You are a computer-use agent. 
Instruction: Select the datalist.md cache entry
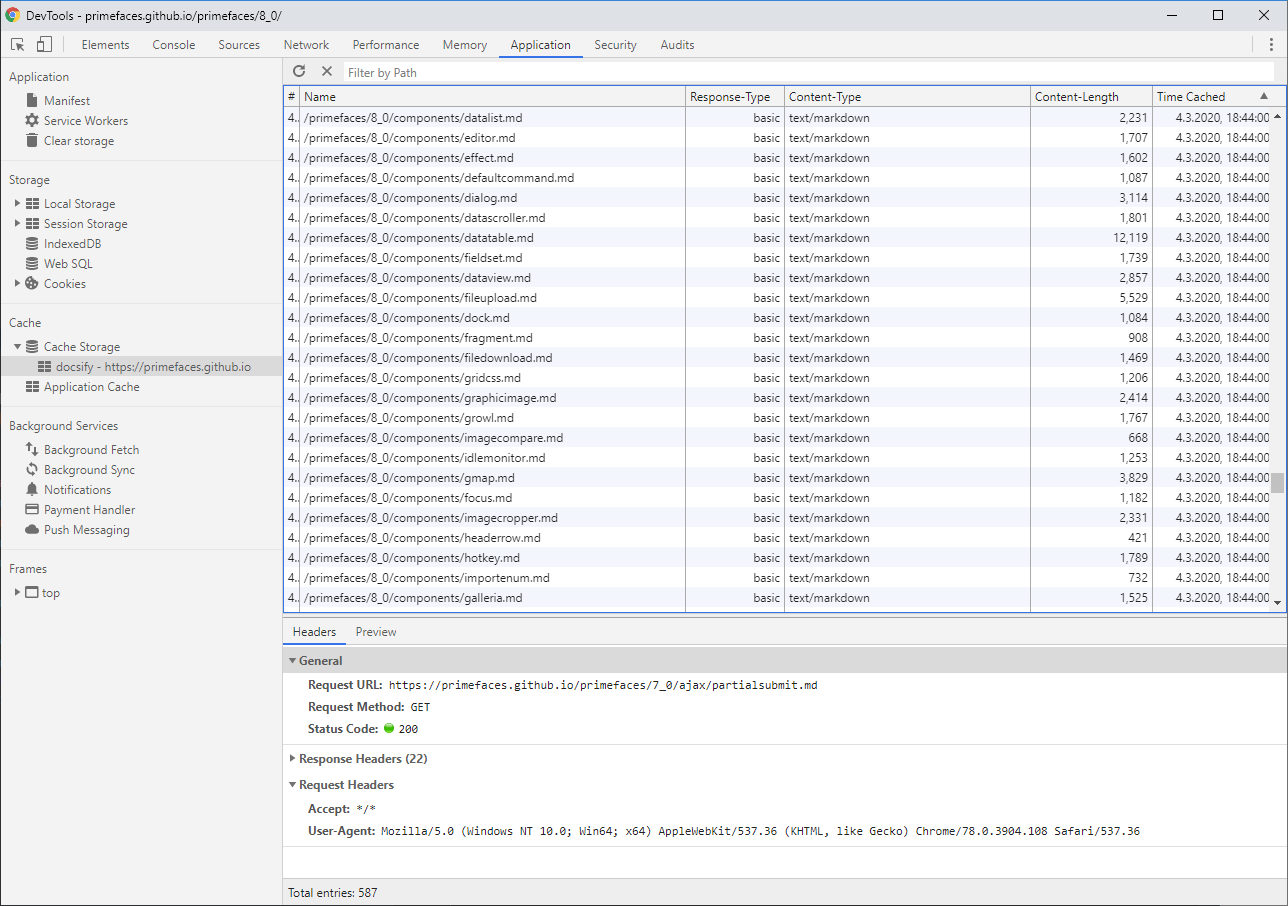(778, 118)
